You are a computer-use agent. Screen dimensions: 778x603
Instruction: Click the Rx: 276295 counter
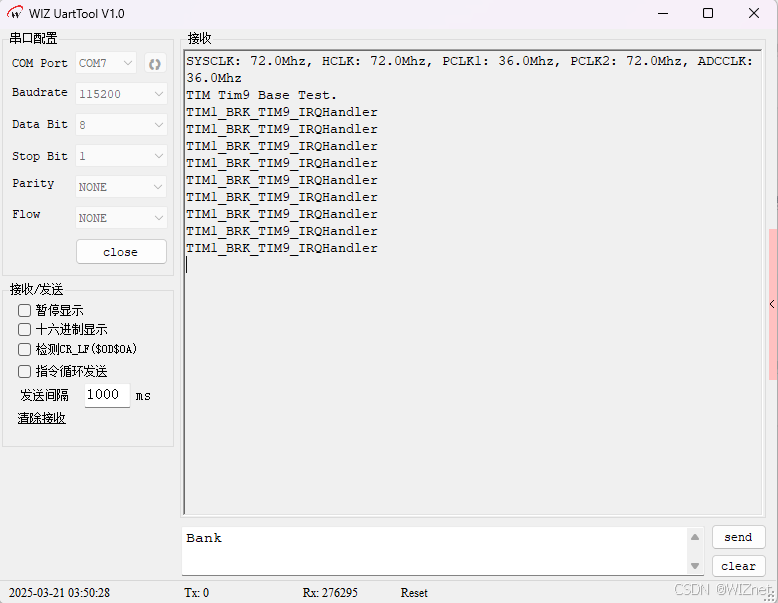pyautogui.click(x=330, y=593)
